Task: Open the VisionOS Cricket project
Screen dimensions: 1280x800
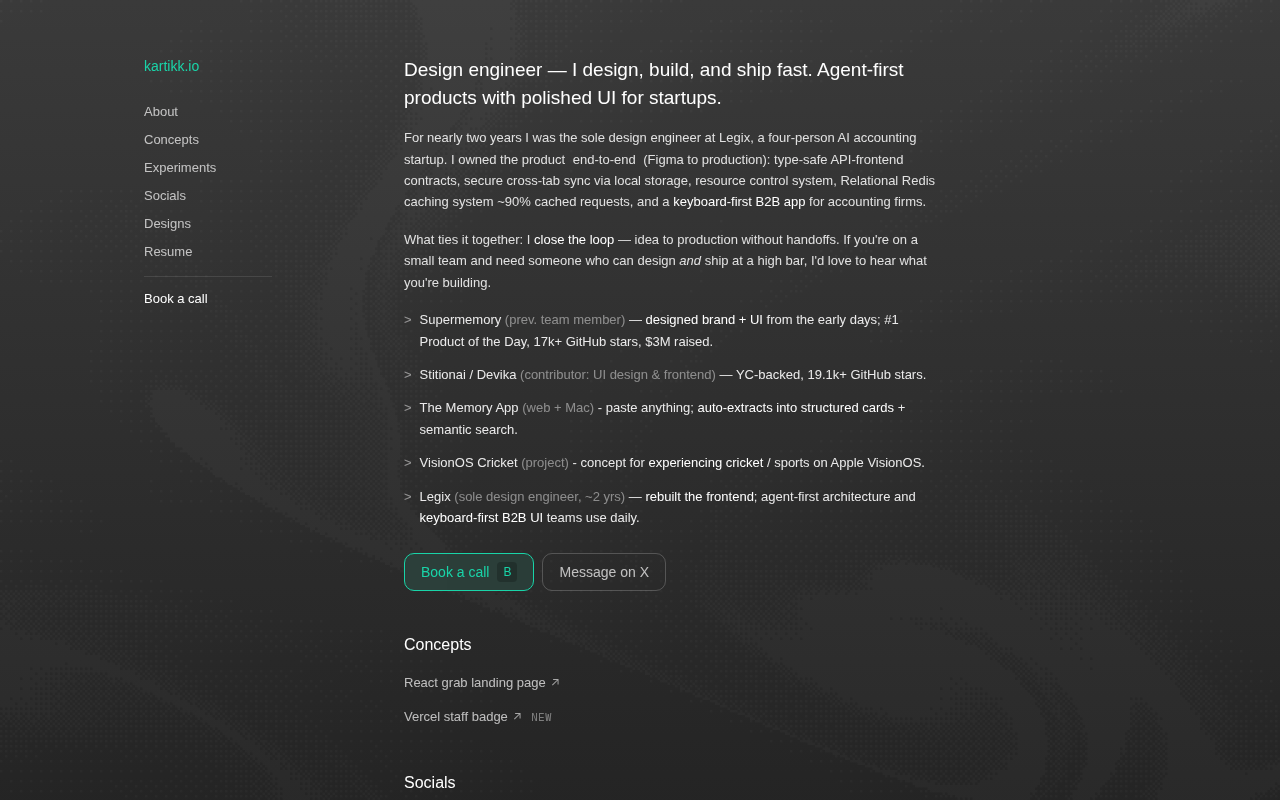Action: coord(468,463)
